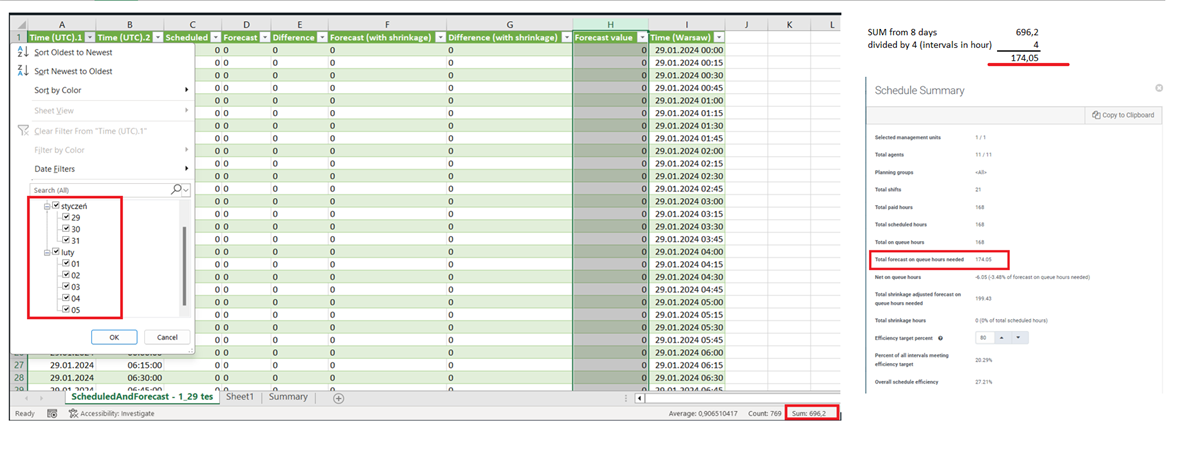1200x476 pixels.
Task: Sort Newest to Oldest in filter menu
Action: coord(73,71)
